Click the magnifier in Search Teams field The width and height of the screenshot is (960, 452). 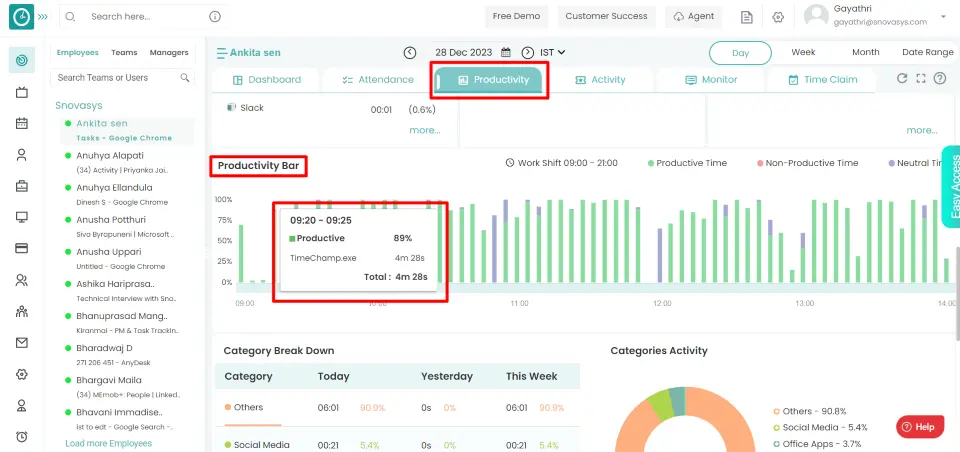coord(184,78)
